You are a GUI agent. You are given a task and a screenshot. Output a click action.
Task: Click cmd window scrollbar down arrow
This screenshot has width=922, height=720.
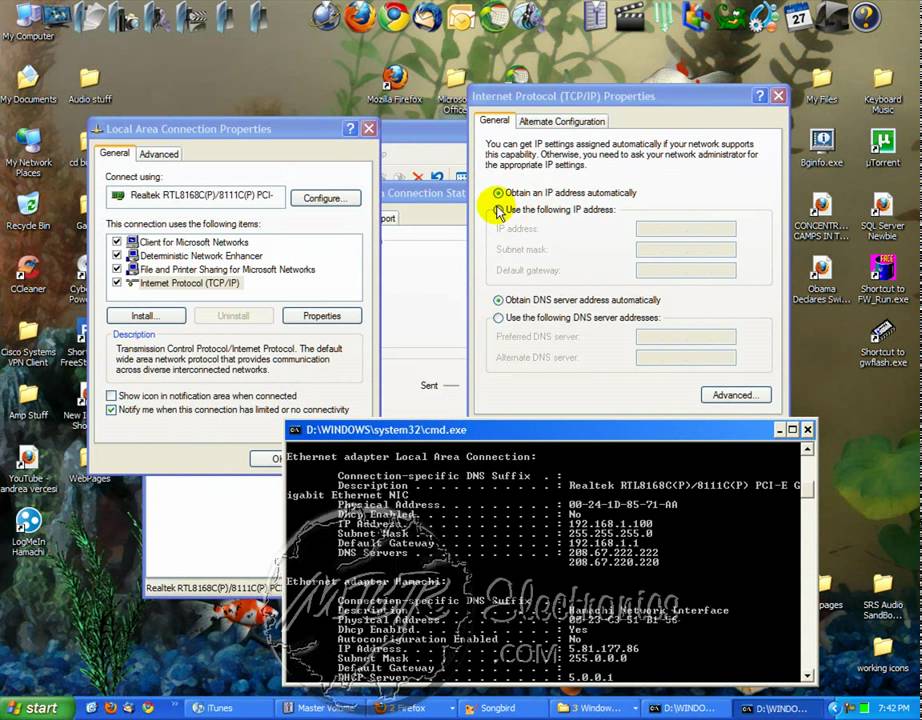pyautogui.click(x=807, y=675)
